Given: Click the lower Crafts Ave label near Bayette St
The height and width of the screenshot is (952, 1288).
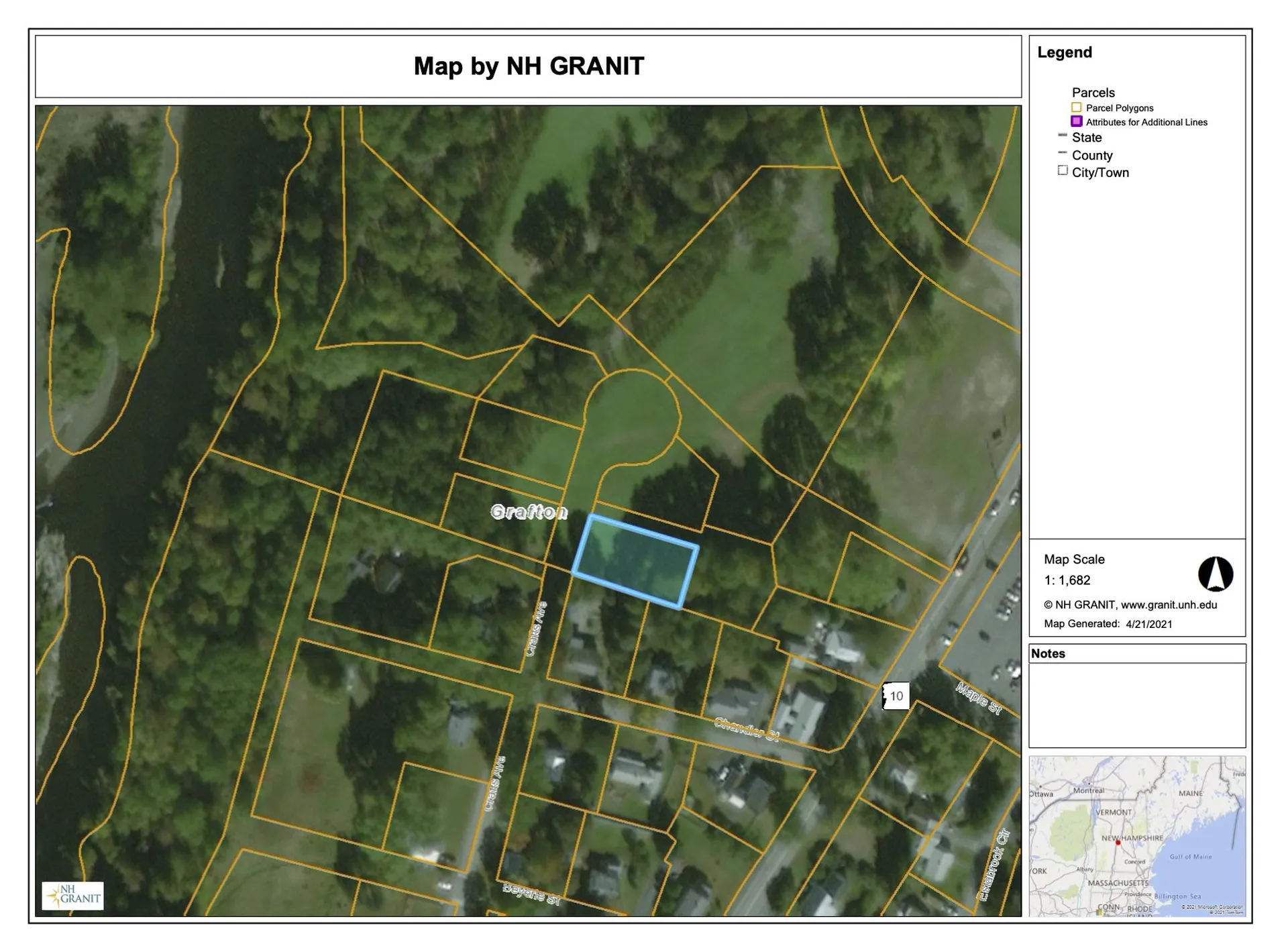Looking at the screenshot, I should 494,784.
